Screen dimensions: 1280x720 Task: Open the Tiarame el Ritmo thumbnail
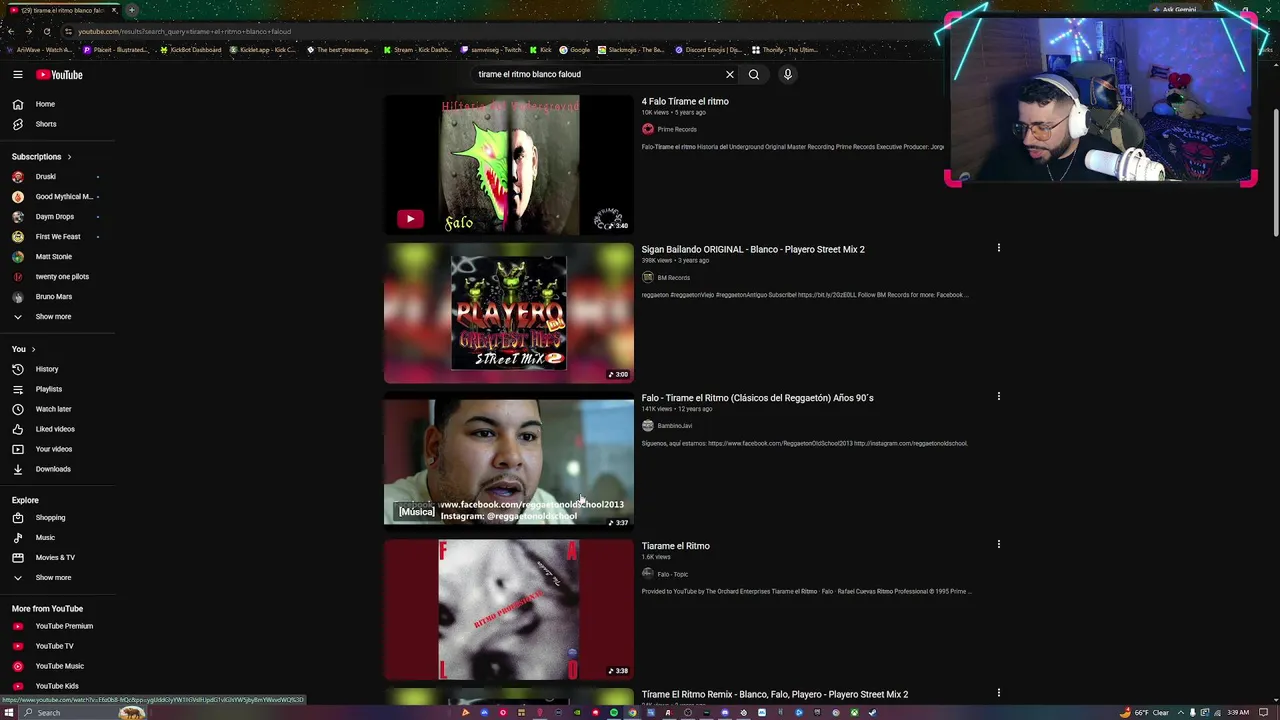[509, 610]
